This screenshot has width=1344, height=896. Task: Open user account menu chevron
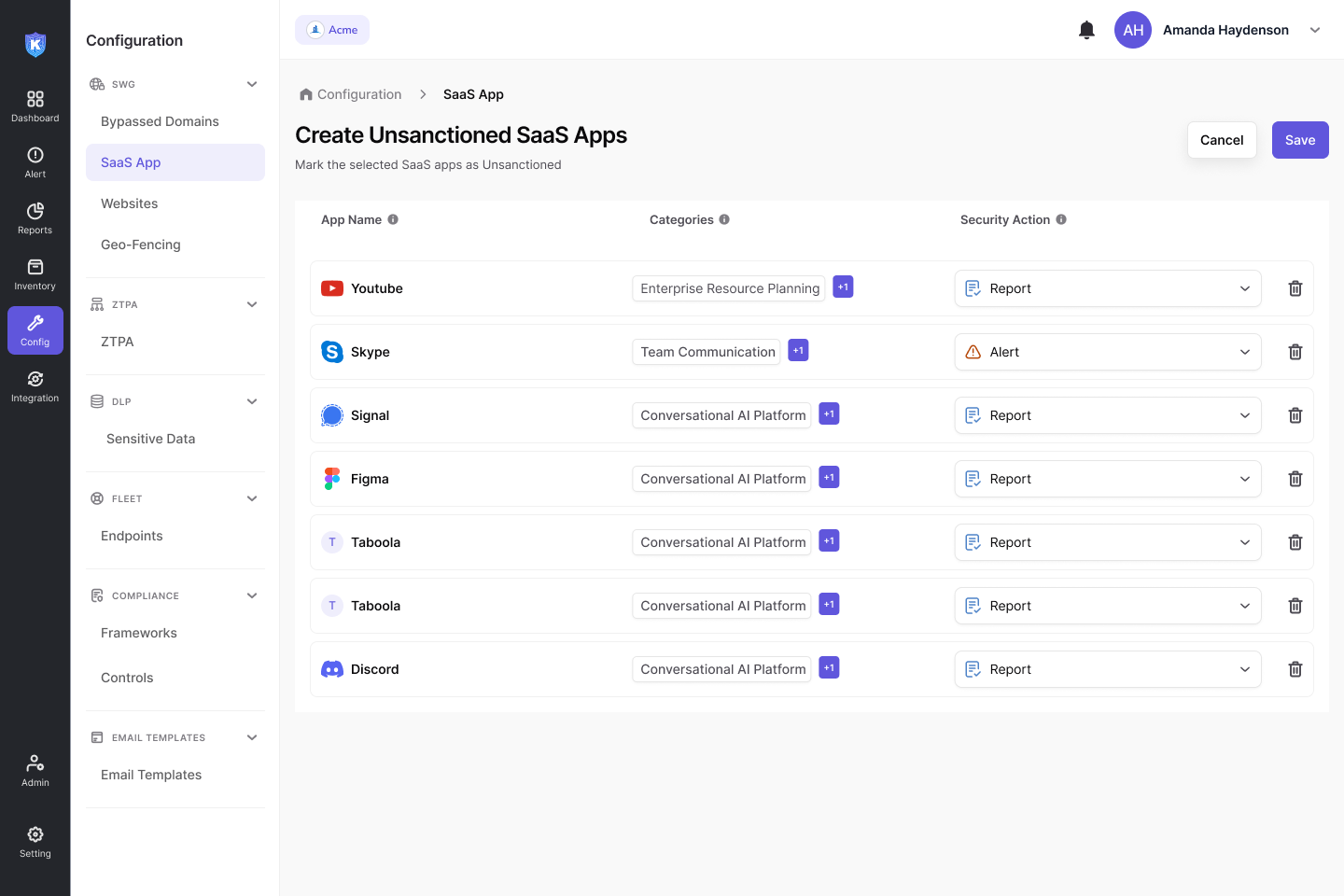(1315, 30)
